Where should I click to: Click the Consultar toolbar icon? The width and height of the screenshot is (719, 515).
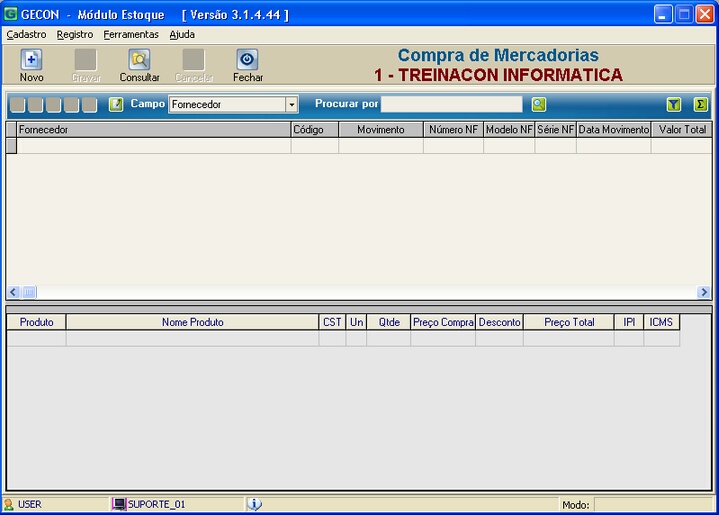[x=139, y=59]
